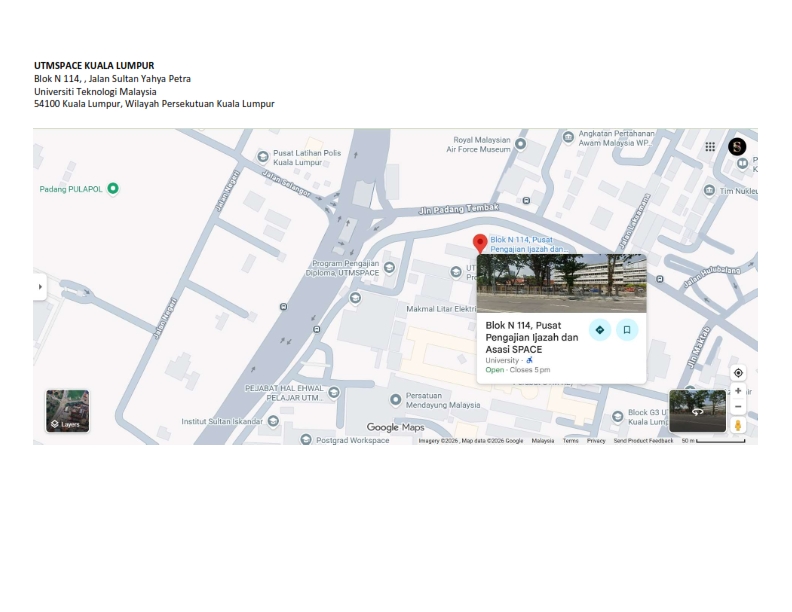Click the Terms link in the map footer
The image size is (792, 612).
click(x=570, y=441)
